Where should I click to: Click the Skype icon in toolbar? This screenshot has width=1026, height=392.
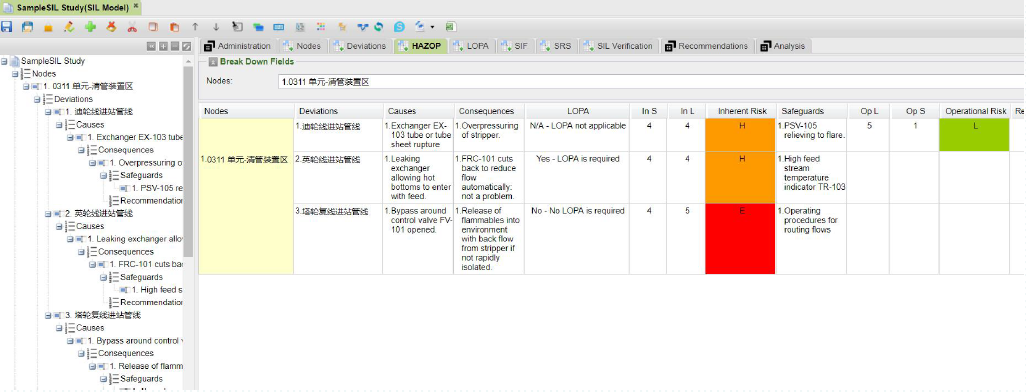point(399,27)
